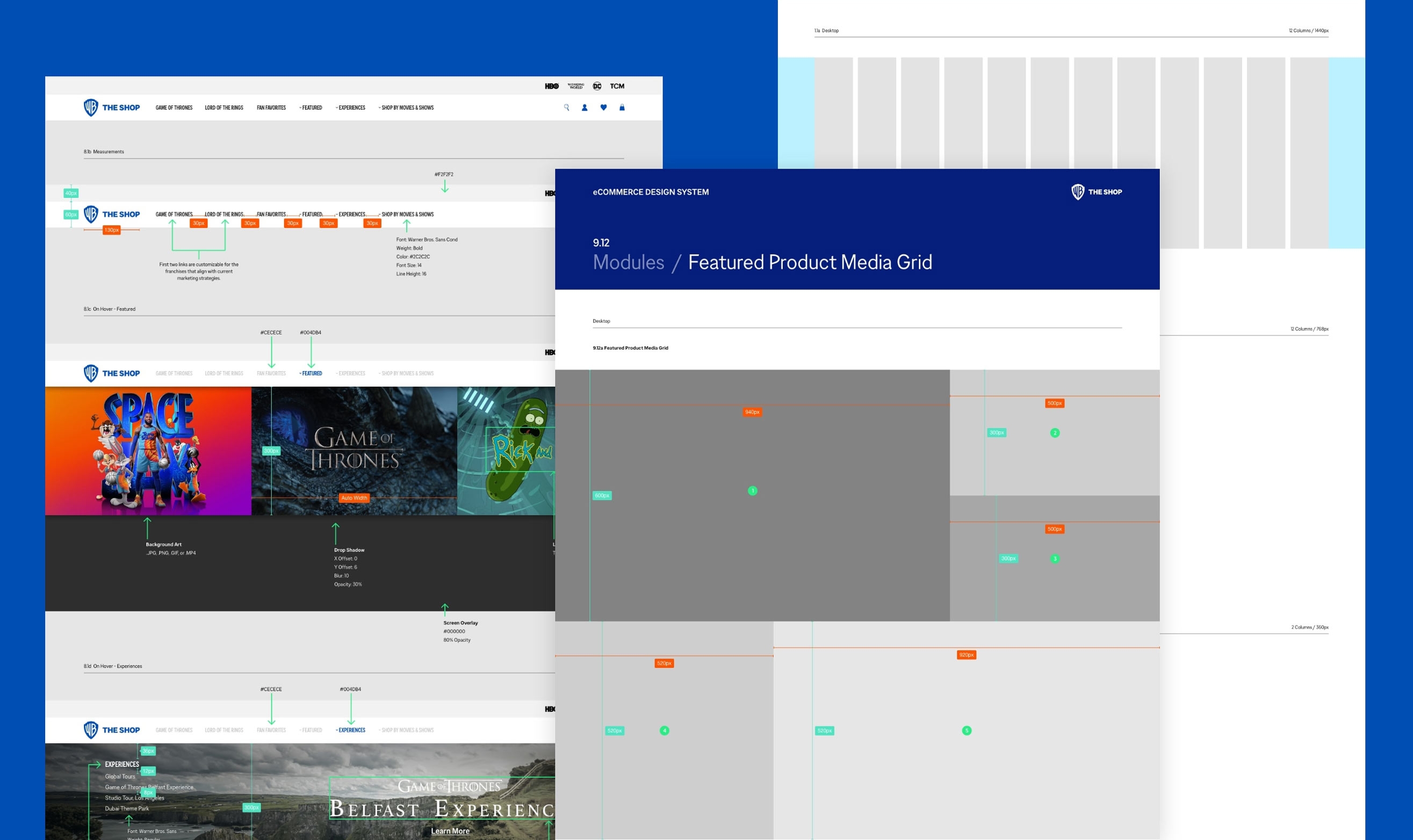Click Game of Thrones Belfast Experience menu link

coord(149,787)
